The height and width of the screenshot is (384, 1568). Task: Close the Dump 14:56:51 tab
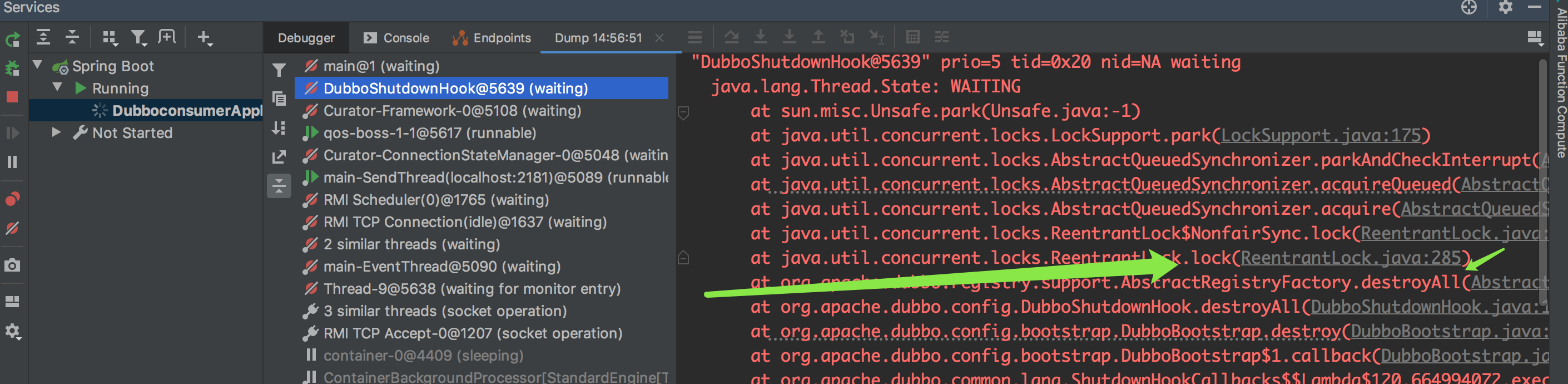[660, 38]
